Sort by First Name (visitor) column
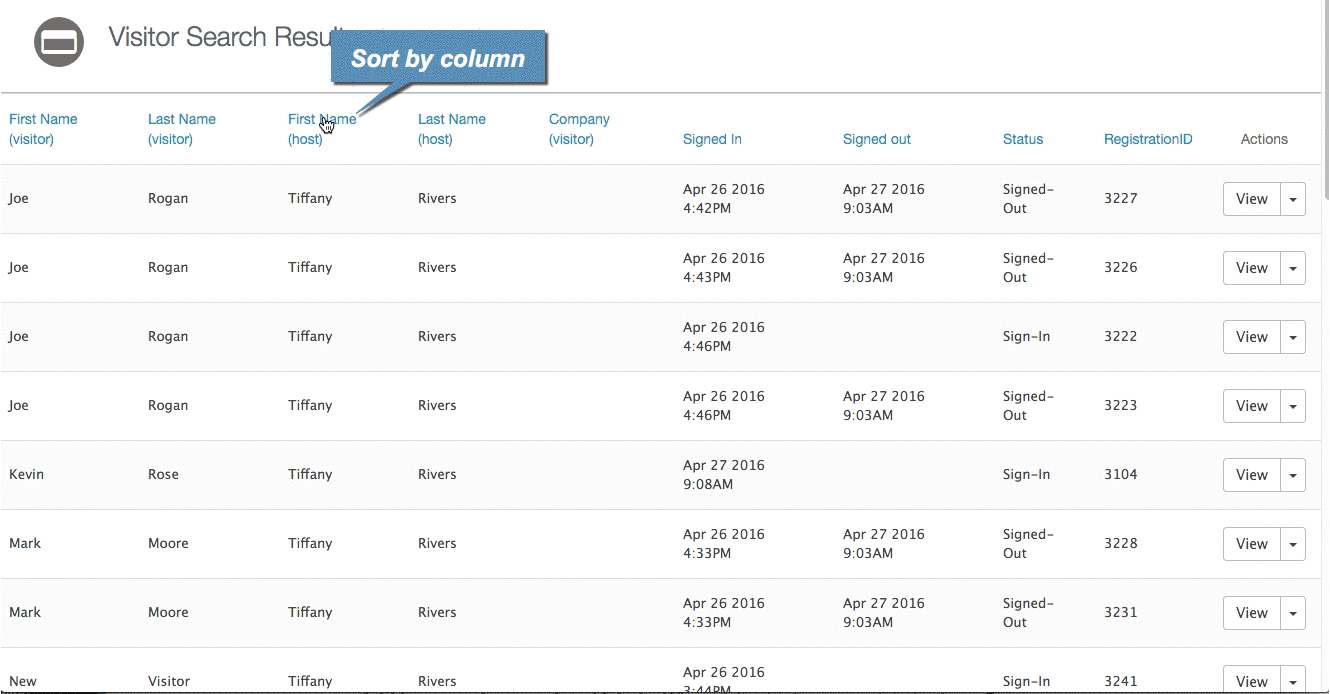1330x694 pixels. pyautogui.click(x=43, y=129)
